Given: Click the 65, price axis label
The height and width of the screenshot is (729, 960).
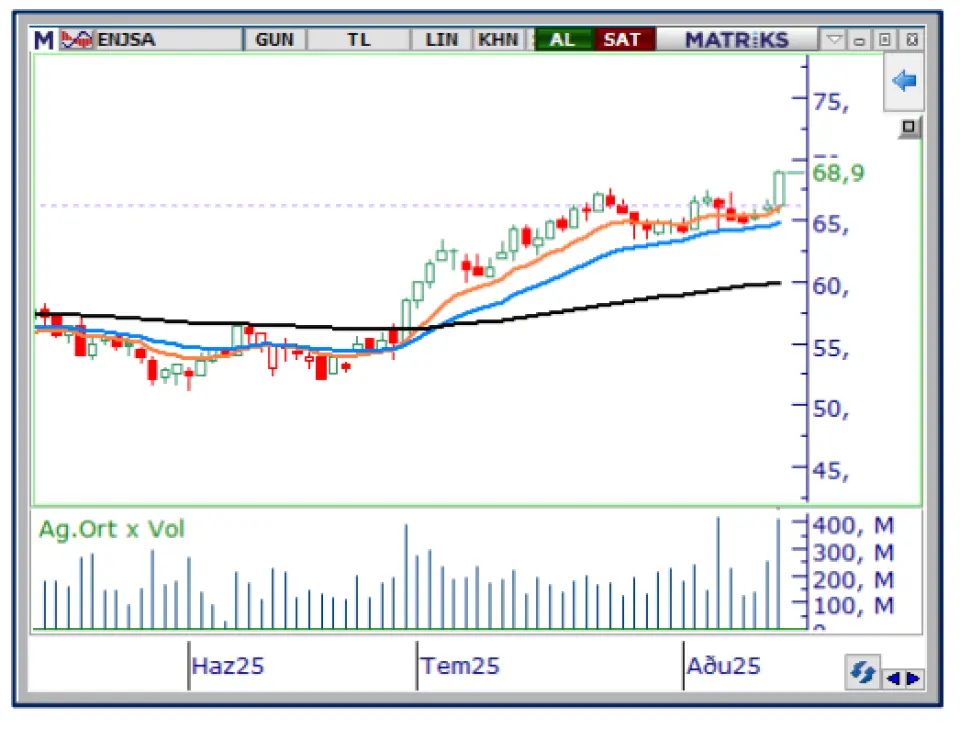Looking at the screenshot, I should pyautogui.click(x=831, y=225).
